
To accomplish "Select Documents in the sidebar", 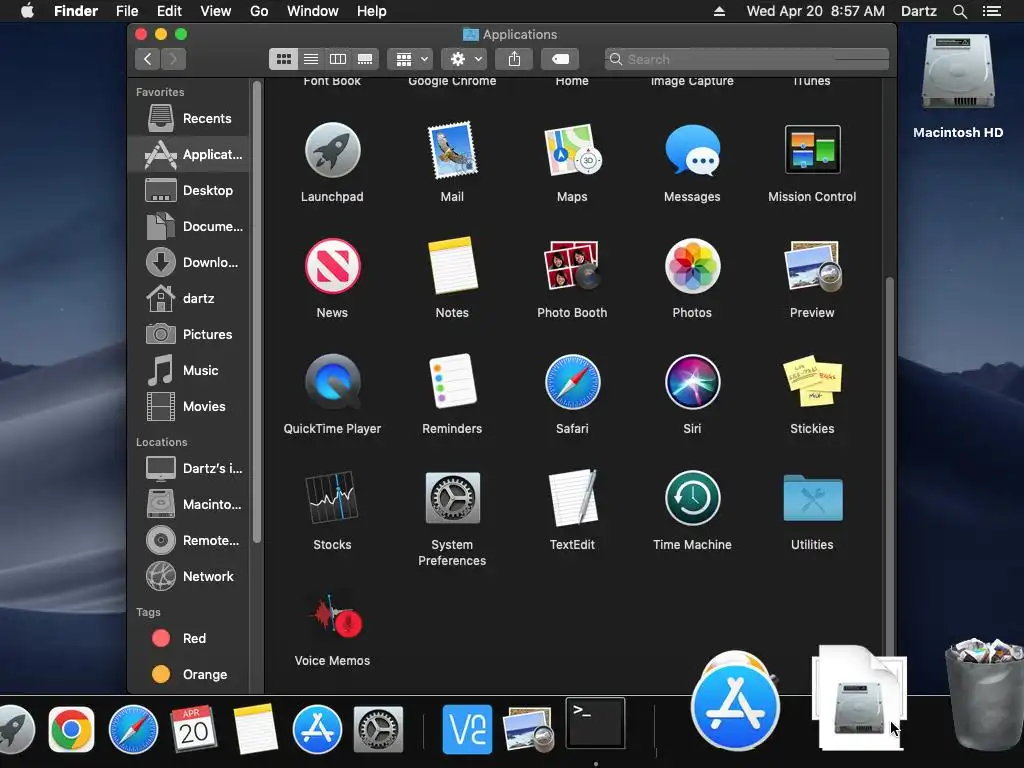I will 189,226.
